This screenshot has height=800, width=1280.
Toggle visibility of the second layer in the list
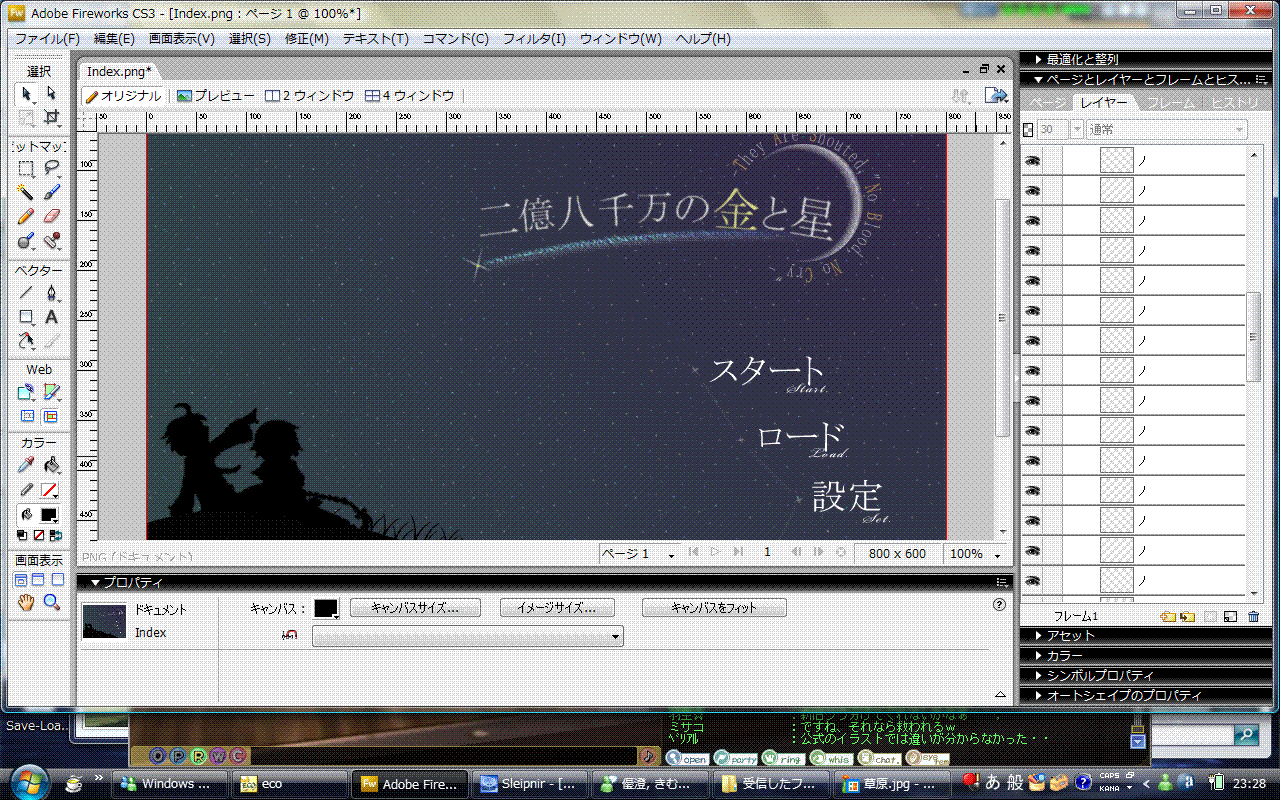tap(1033, 190)
